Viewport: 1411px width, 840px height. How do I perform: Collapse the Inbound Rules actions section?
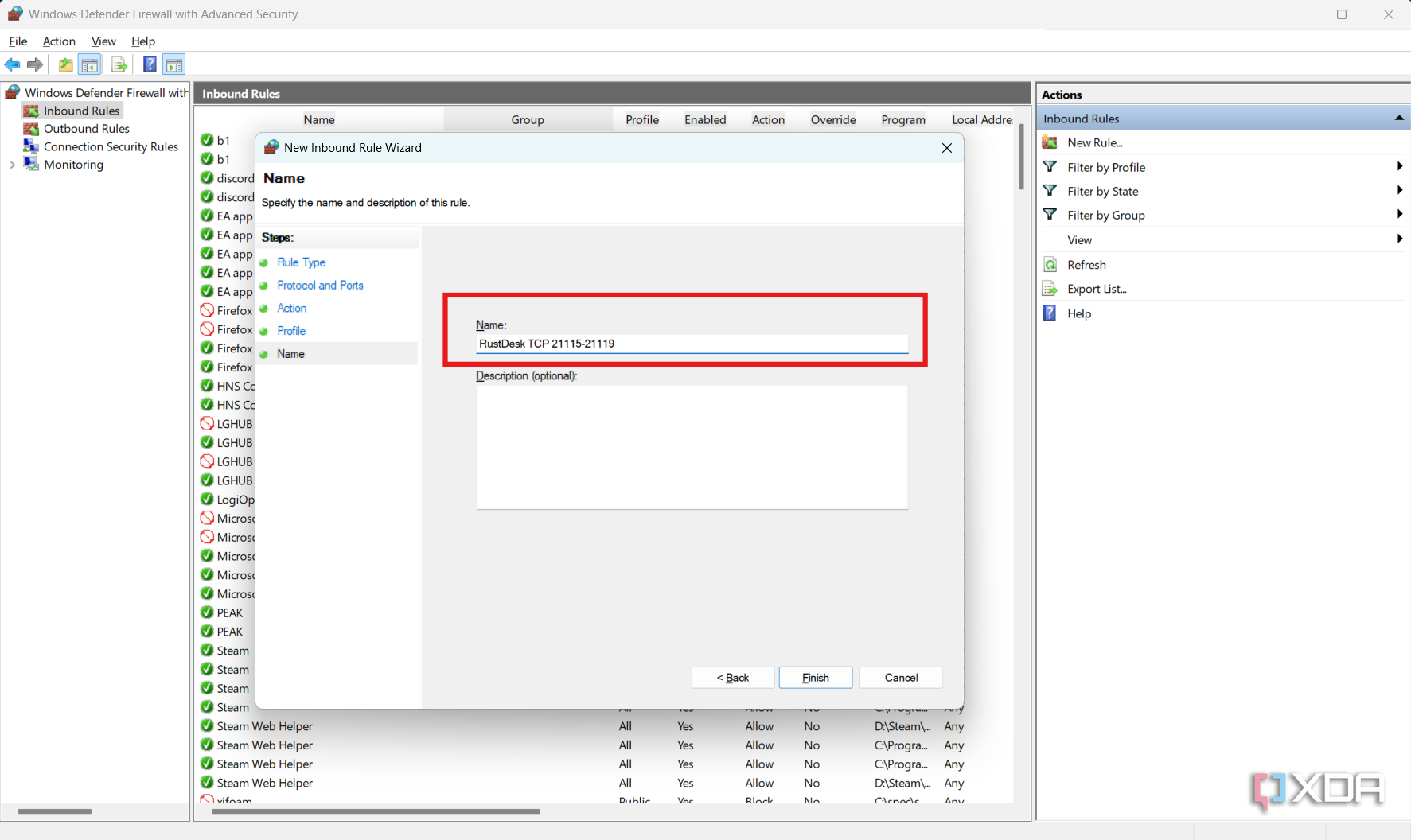(1398, 119)
